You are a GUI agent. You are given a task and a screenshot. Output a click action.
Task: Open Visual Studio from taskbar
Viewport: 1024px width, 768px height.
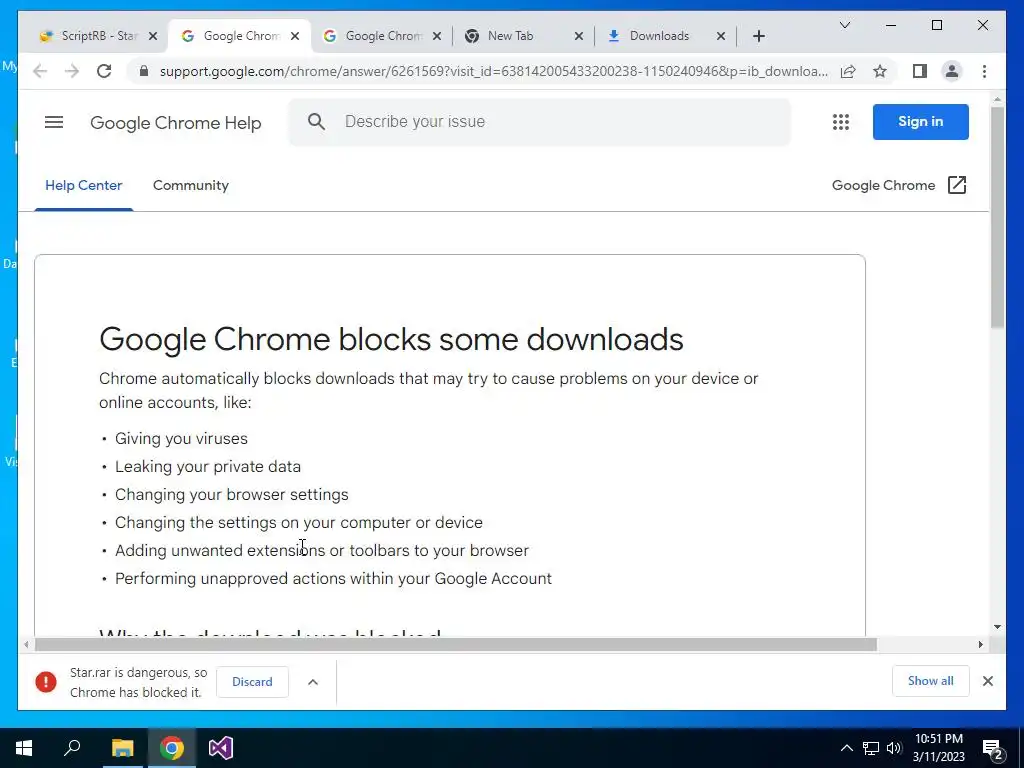pyautogui.click(x=221, y=748)
